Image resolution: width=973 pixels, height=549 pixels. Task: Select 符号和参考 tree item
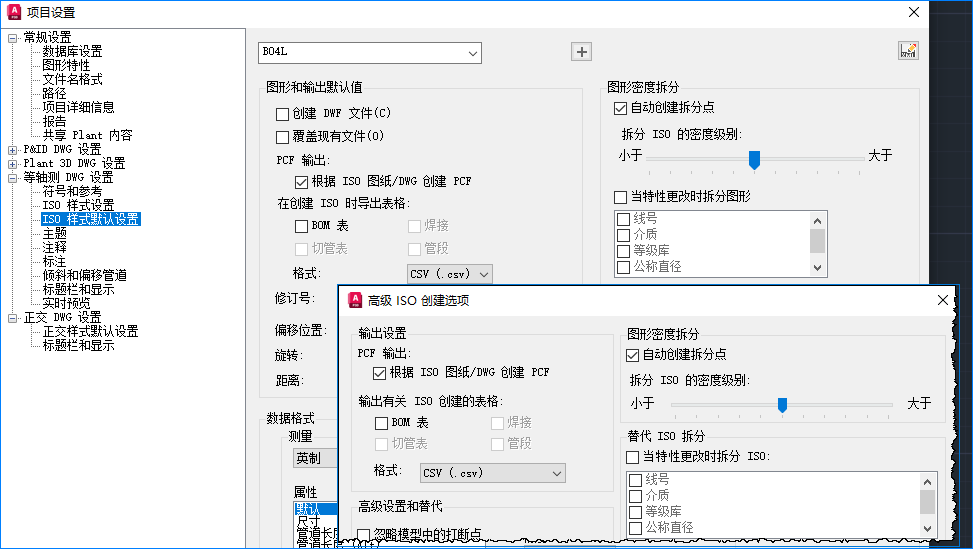click(72, 191)
